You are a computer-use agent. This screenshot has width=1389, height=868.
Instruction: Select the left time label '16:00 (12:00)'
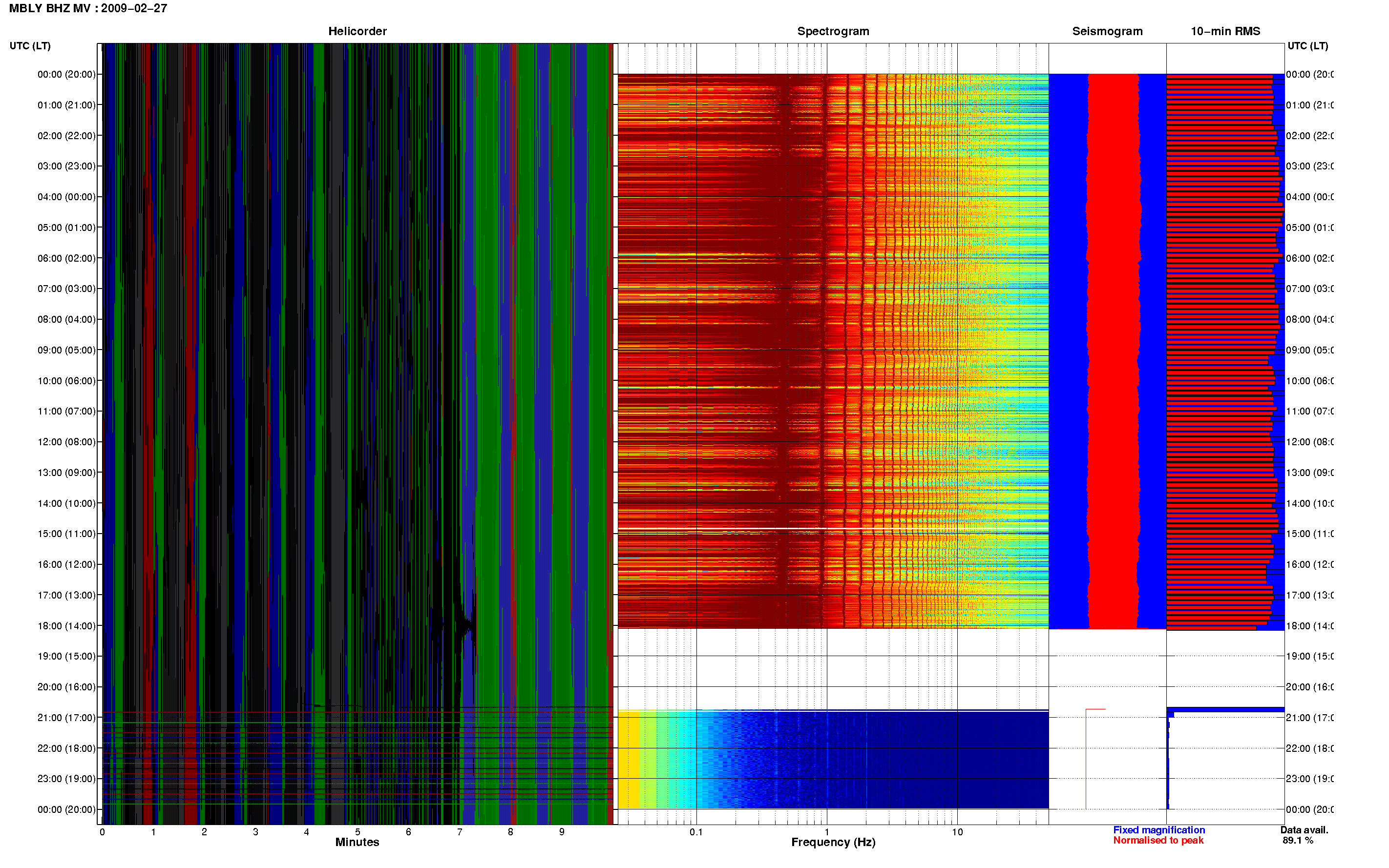pos(66,565)
